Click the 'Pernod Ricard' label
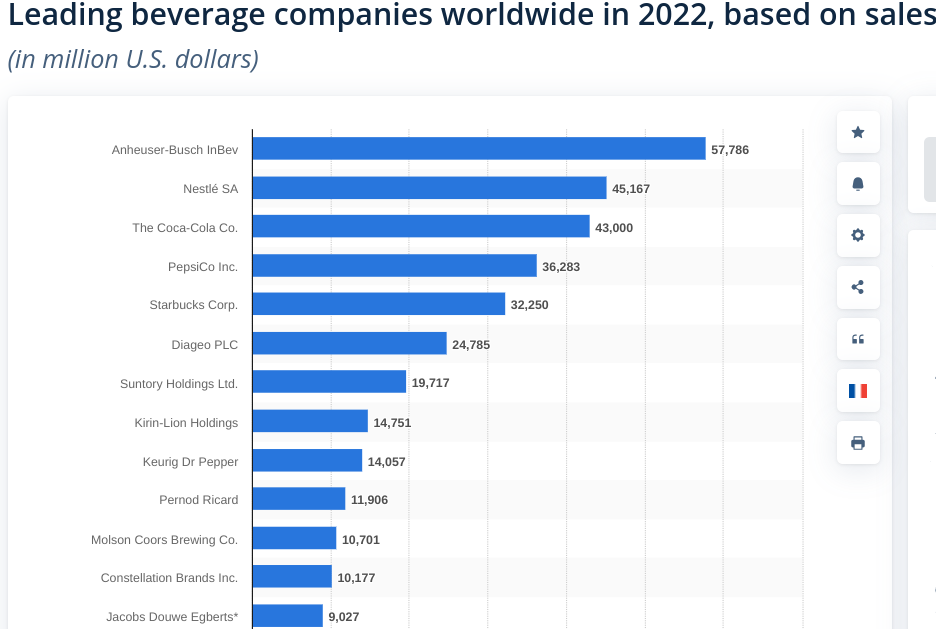The height and width of the screenshot is (629, 936). pyautogui.click(x=199, y=500)
